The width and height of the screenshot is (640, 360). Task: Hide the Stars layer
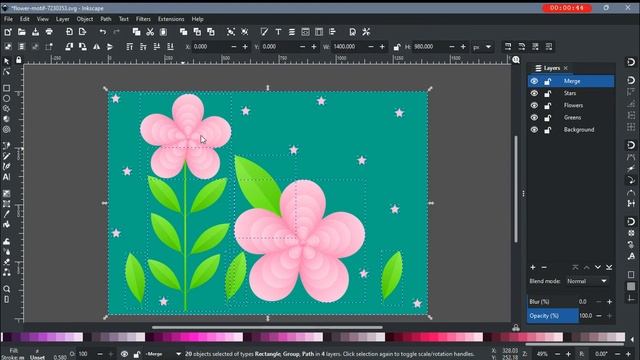coord(534,93)
